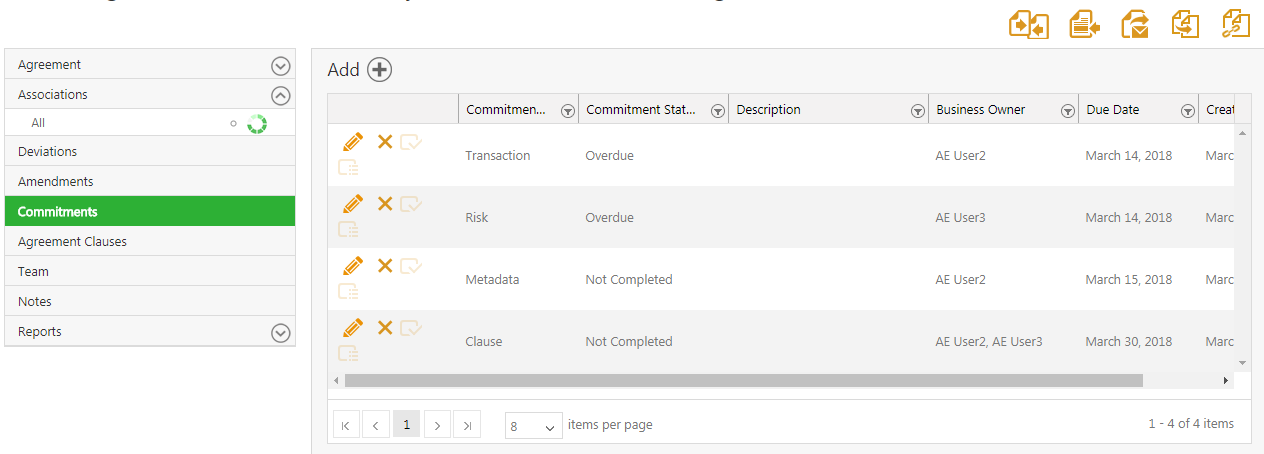The width and height of the screenshot is (1264, 454).
Task: Mark the Metadata commitment as complete
Action: point(411,266)
